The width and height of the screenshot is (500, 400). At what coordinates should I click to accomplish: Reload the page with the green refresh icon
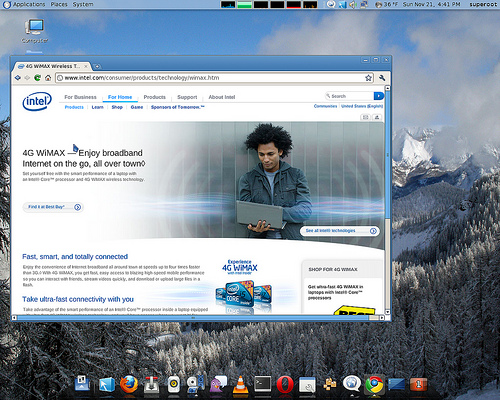pos(37,78)
